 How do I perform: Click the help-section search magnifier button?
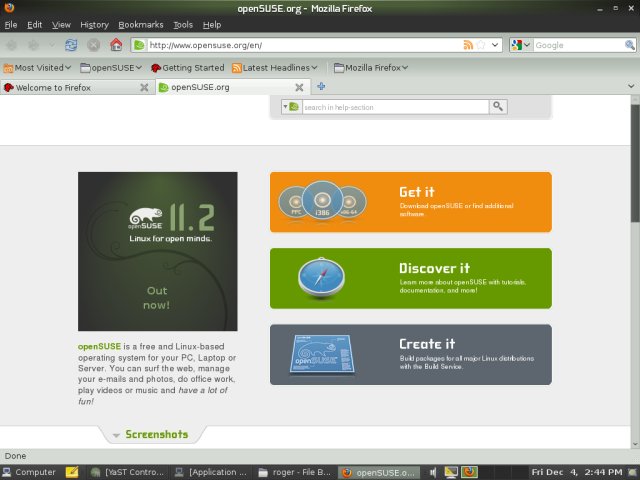point(498,107)
